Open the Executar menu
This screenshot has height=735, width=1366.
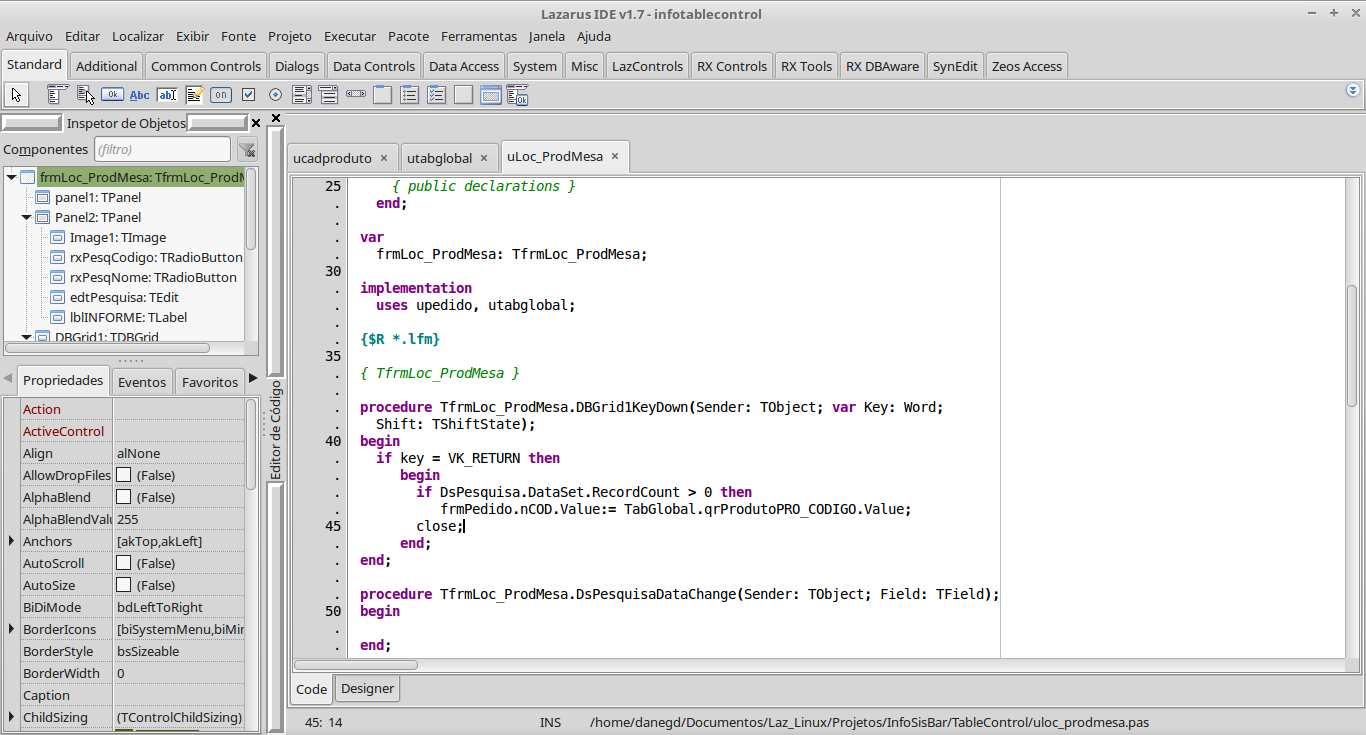pyautogui.click(x=350, y=36)
